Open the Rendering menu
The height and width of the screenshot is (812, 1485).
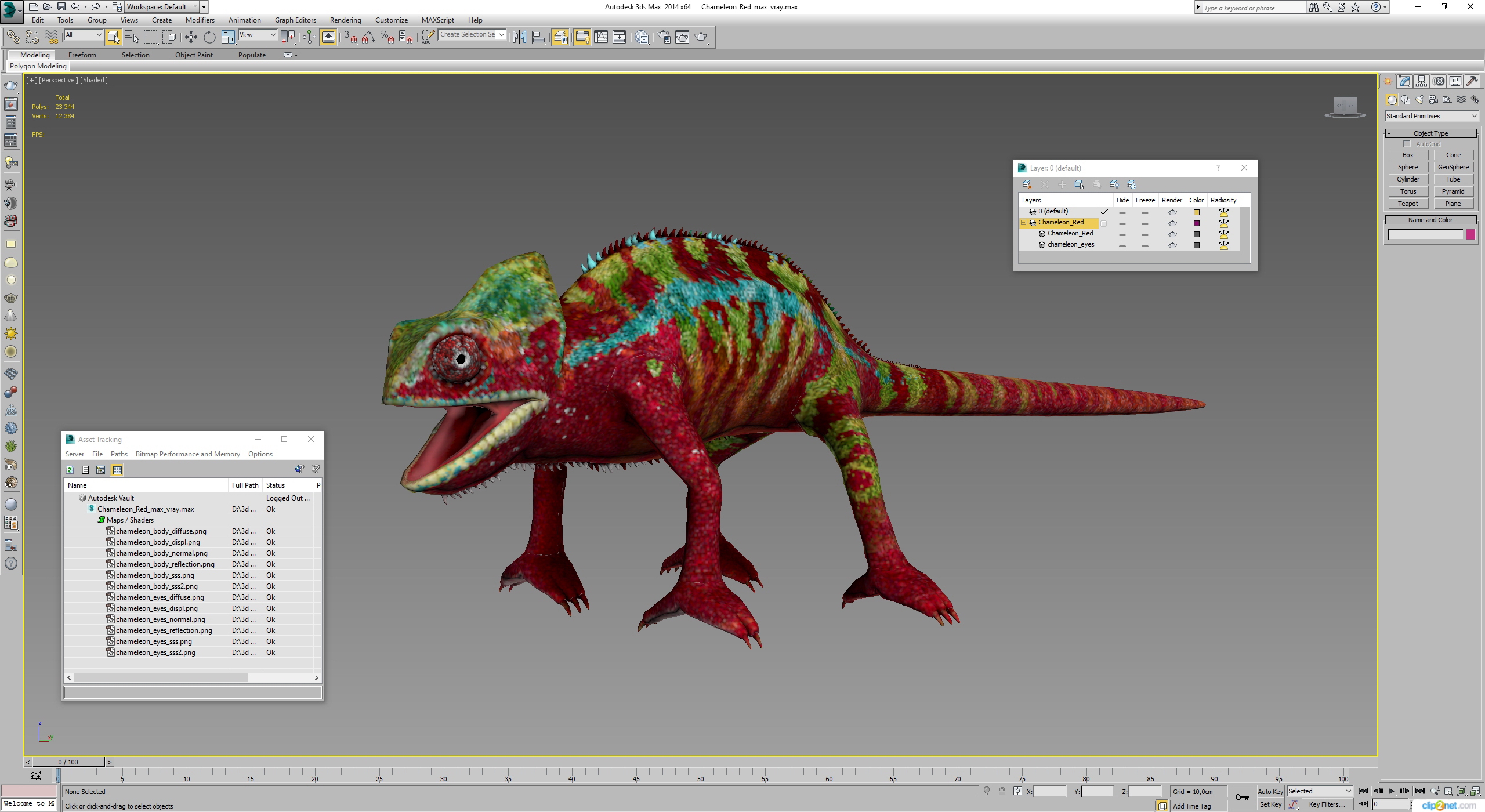point(345,20)
